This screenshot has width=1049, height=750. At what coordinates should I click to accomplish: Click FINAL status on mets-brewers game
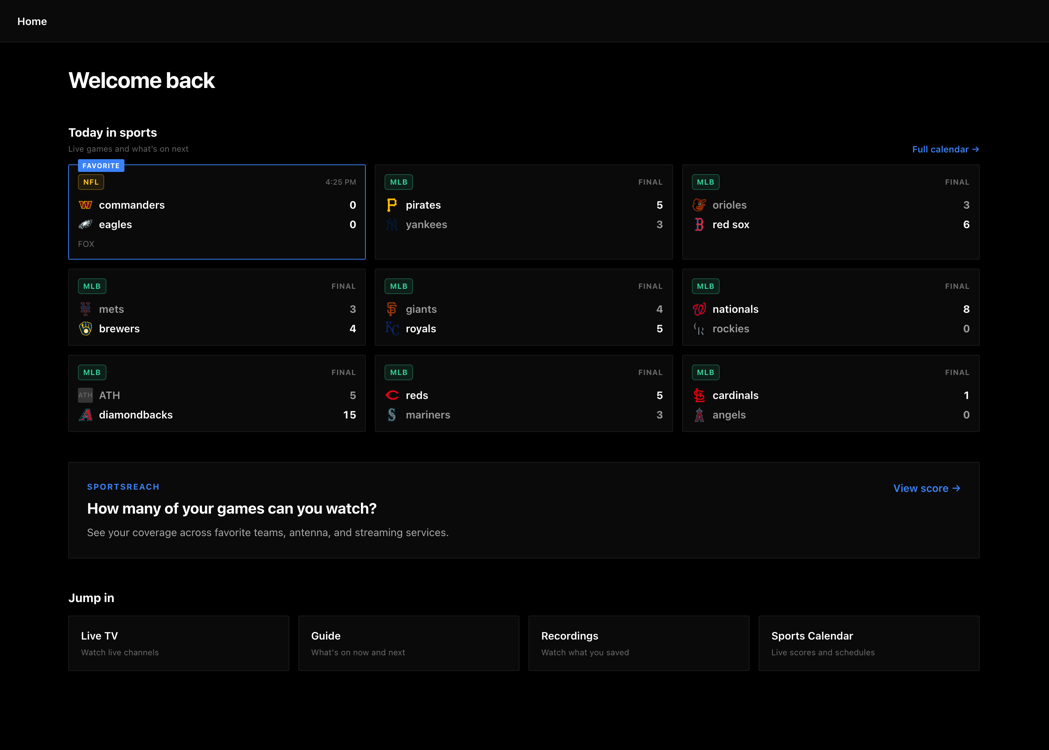click(344, 286)
